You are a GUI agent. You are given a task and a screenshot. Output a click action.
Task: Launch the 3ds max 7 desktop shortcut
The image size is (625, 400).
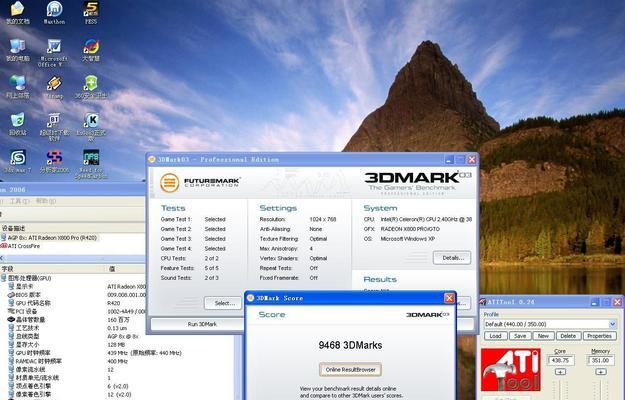17,161
